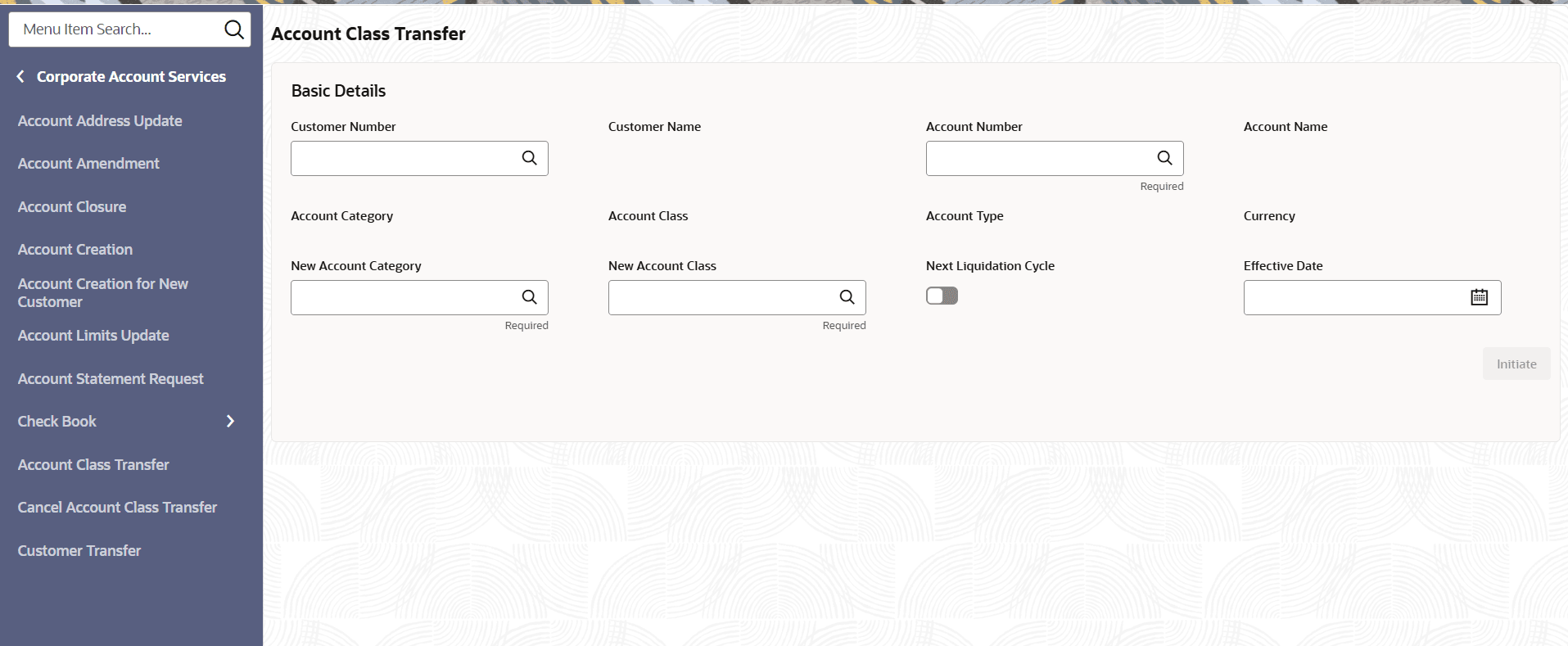
Task: Open the Account Number lookup search icon
Action: [1164, 158]
